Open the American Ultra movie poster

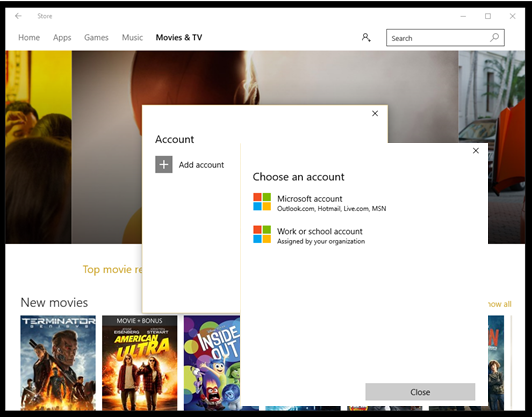[139, 363]
